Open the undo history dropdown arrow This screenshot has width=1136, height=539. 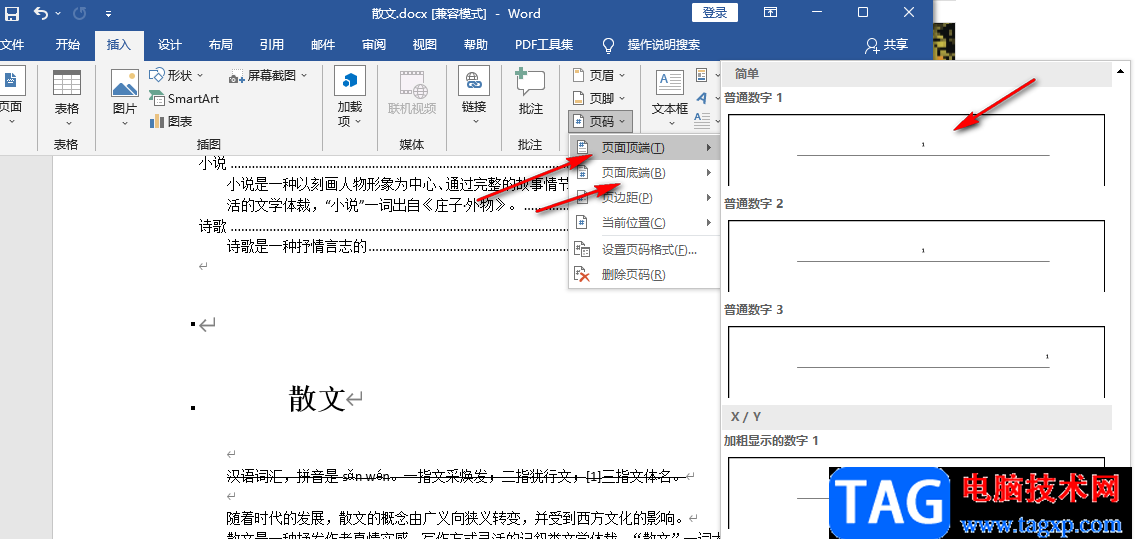(x=58, y=13)
